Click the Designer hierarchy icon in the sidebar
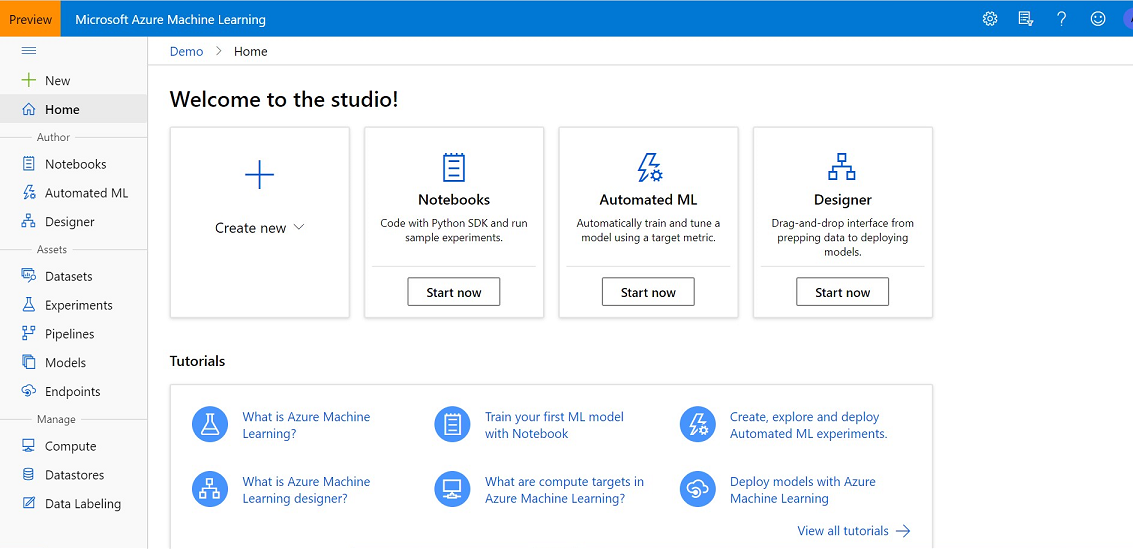The image size is (1133, 549). click(28, 222)
